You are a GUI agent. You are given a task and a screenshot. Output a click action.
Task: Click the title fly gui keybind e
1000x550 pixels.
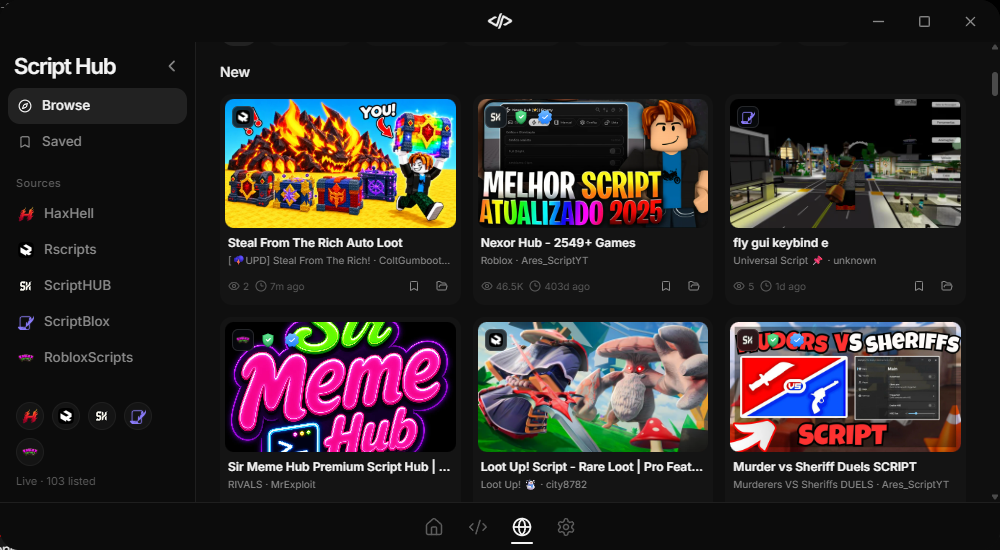pos(781,243)
